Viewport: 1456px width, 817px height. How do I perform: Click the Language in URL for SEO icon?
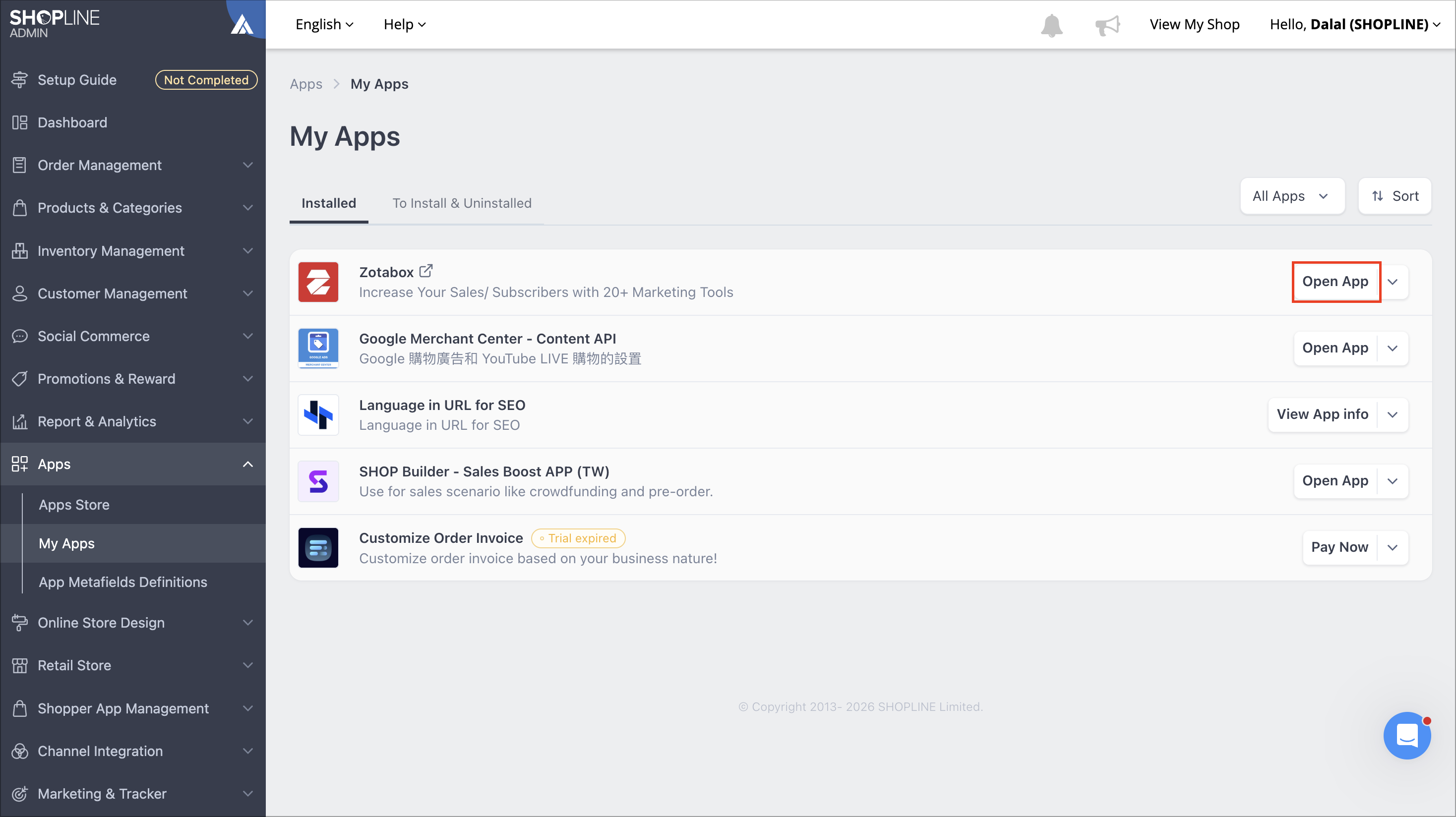tap(318, 415)
